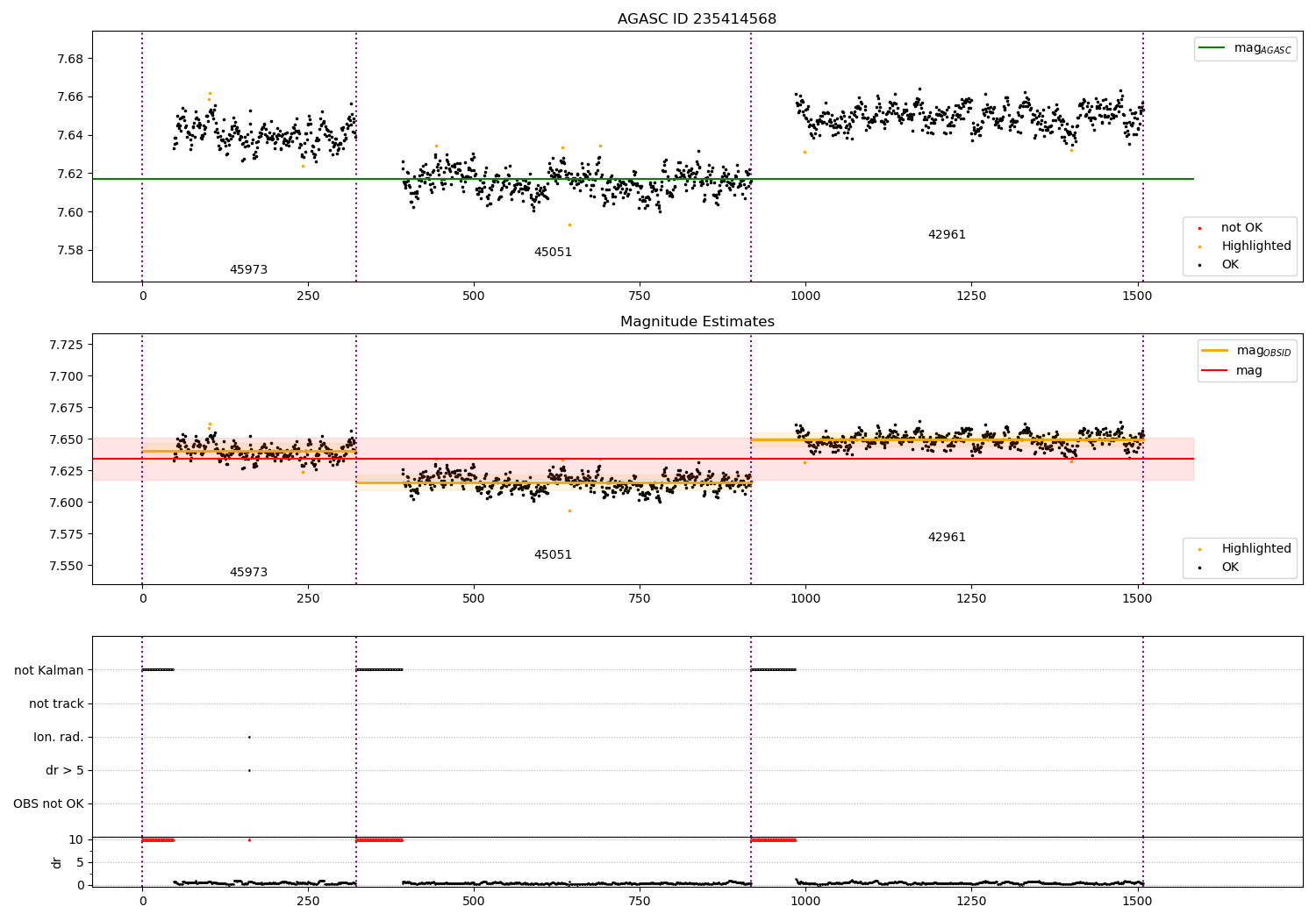The image size is (1316, 921).
Task: Click the 'not Kalman' axis label
Action: [x=49, y=671]
